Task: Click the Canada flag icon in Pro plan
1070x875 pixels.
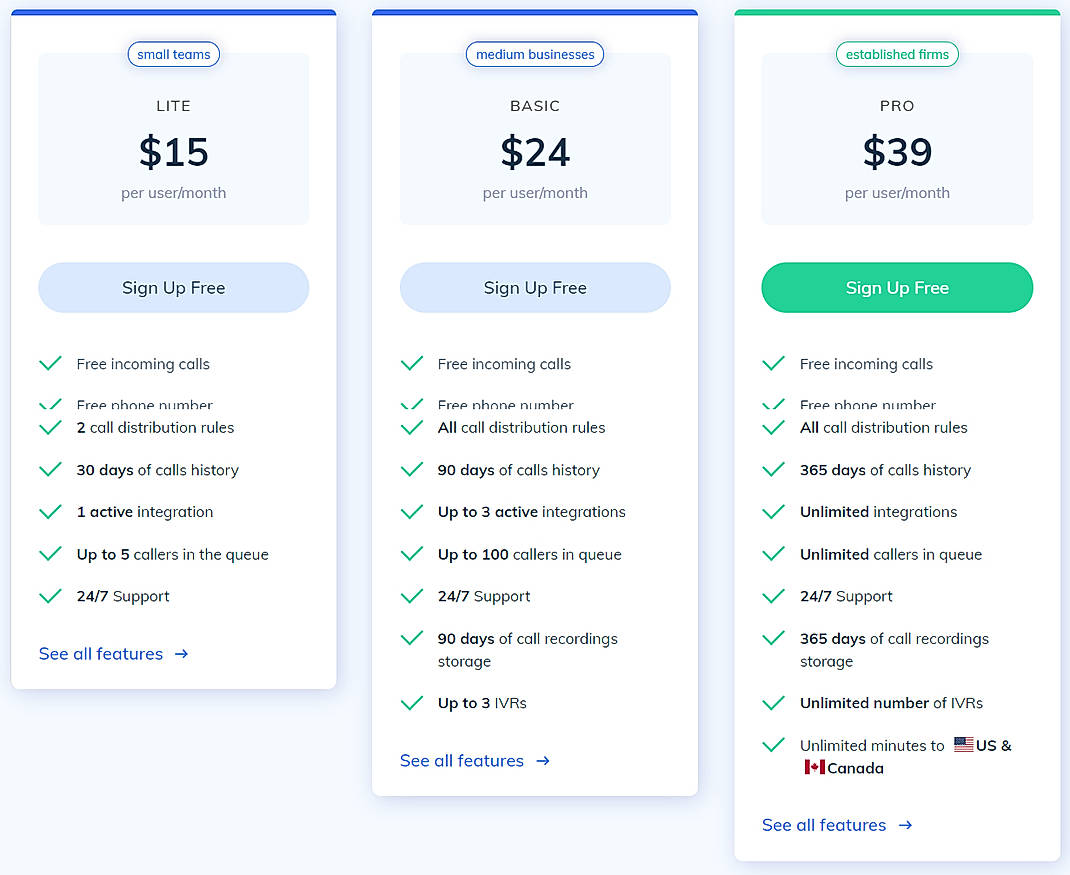Action: [x=814, y=768]
